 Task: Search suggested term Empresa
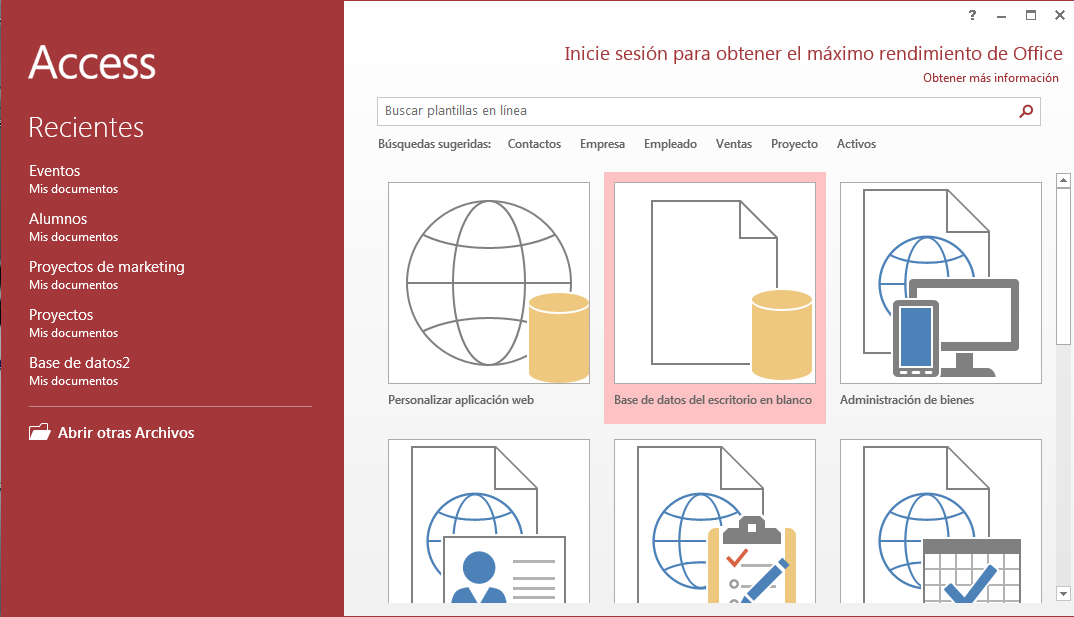point(602,144)
